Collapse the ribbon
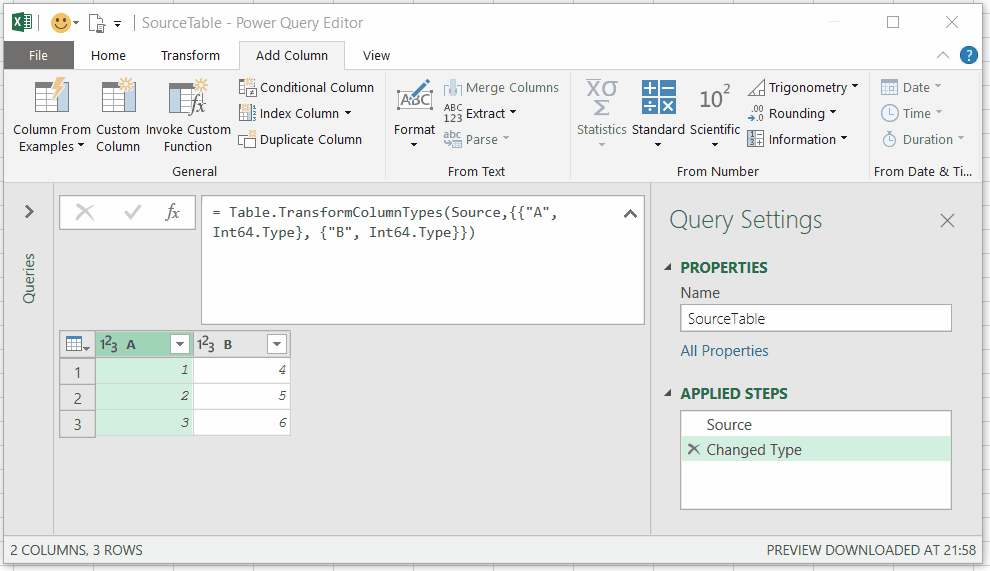 click(x=943, y=55)
